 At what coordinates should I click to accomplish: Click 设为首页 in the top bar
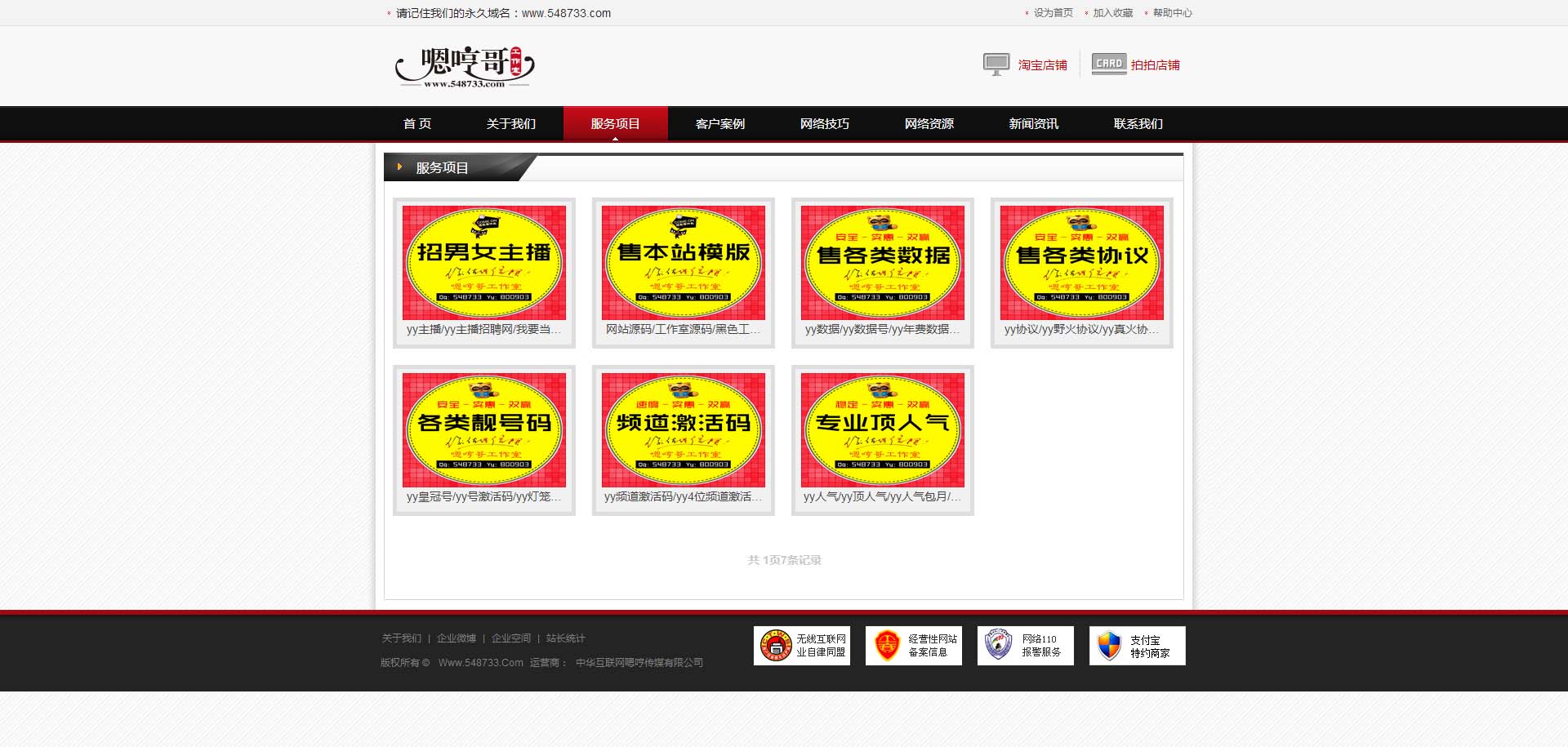point(1053,13)
